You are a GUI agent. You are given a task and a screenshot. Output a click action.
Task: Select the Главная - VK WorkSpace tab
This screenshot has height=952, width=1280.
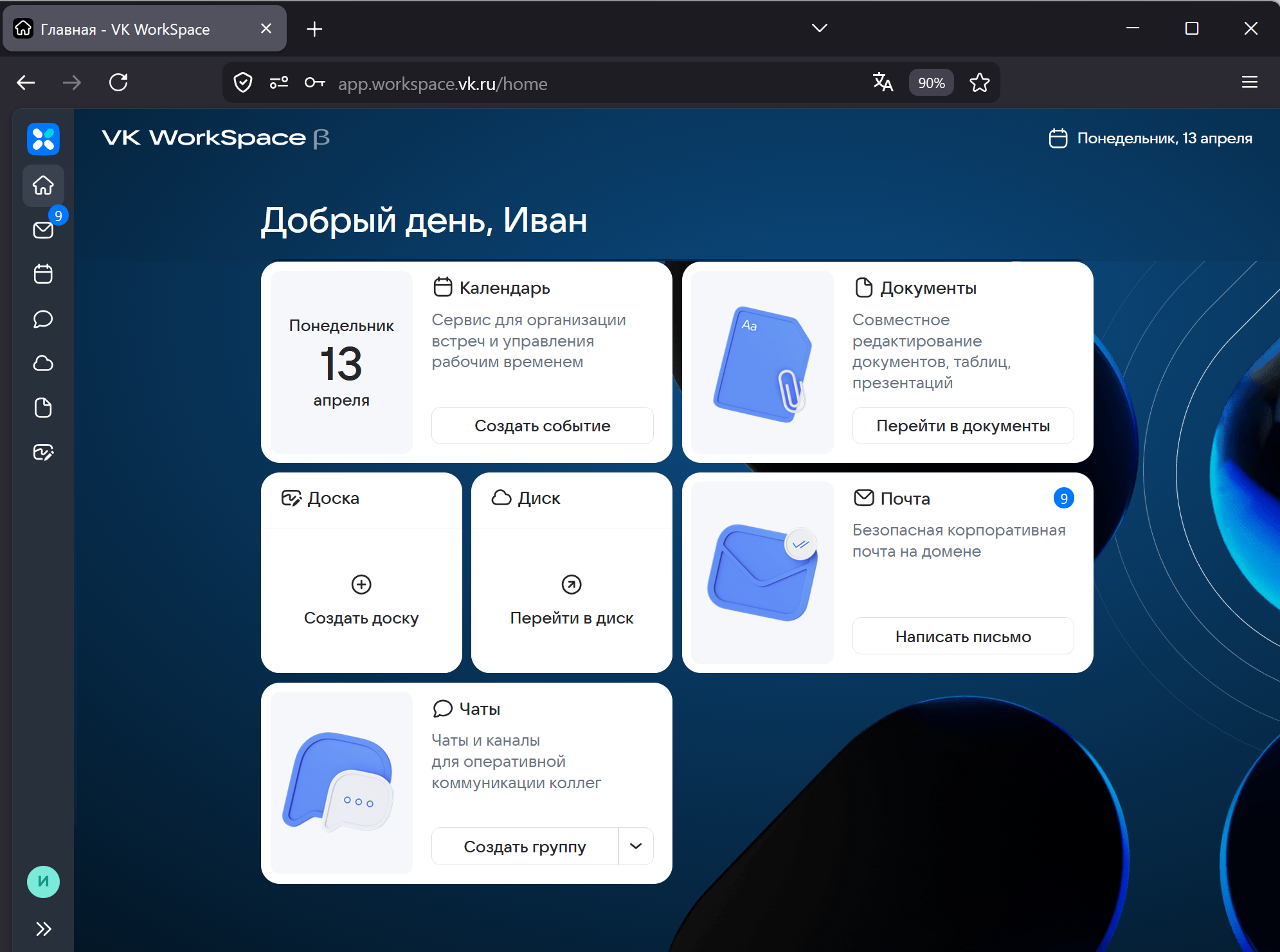[x=125, y=29]
